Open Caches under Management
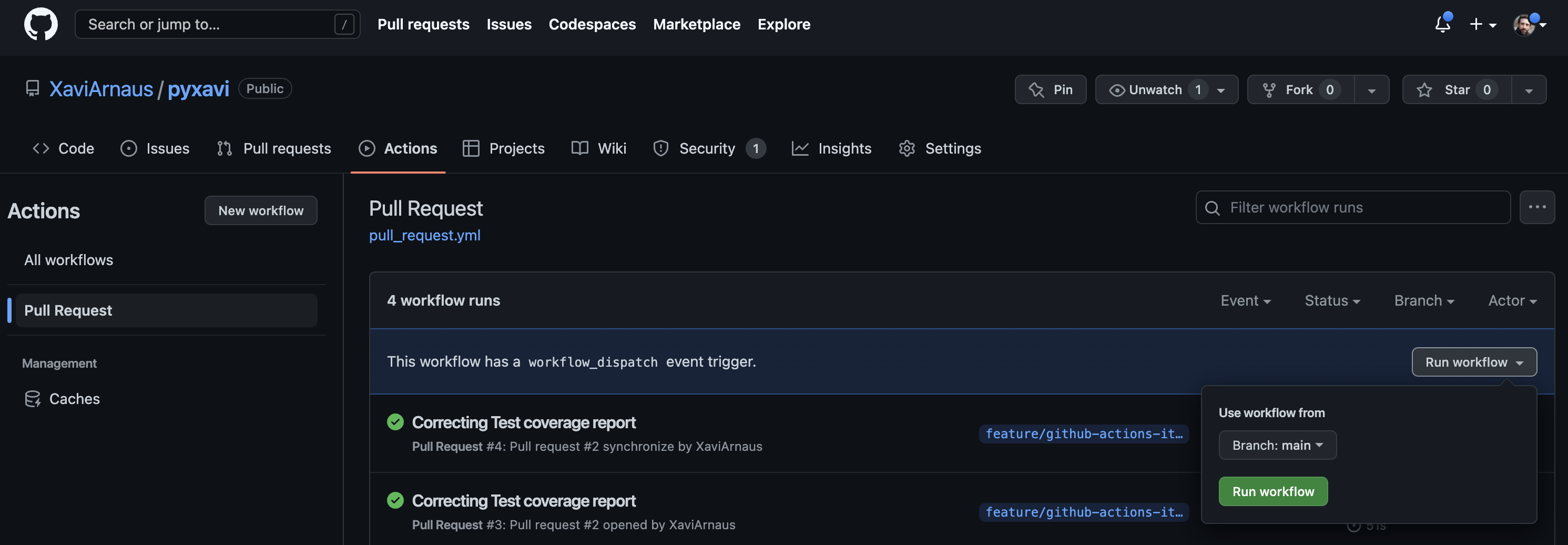1568x545 pixels. click(74, 399)
